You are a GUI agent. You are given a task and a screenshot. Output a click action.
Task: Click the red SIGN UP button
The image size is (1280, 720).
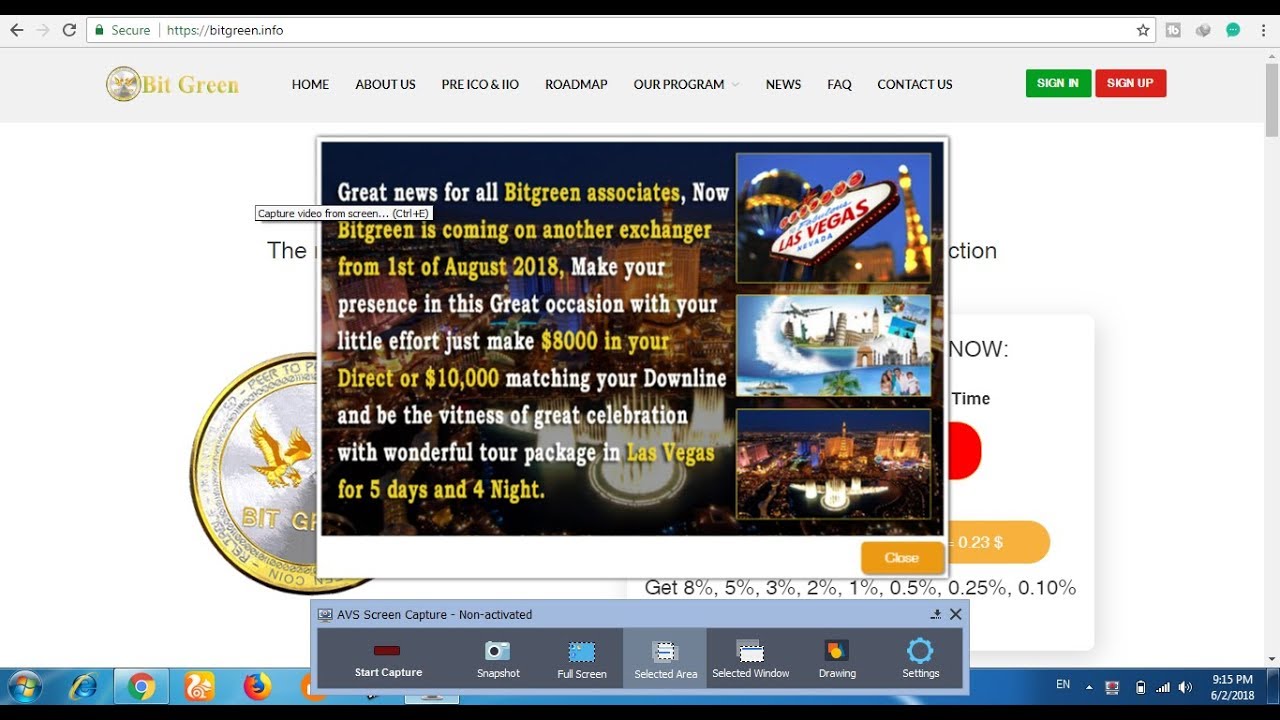click(1130, 83)
